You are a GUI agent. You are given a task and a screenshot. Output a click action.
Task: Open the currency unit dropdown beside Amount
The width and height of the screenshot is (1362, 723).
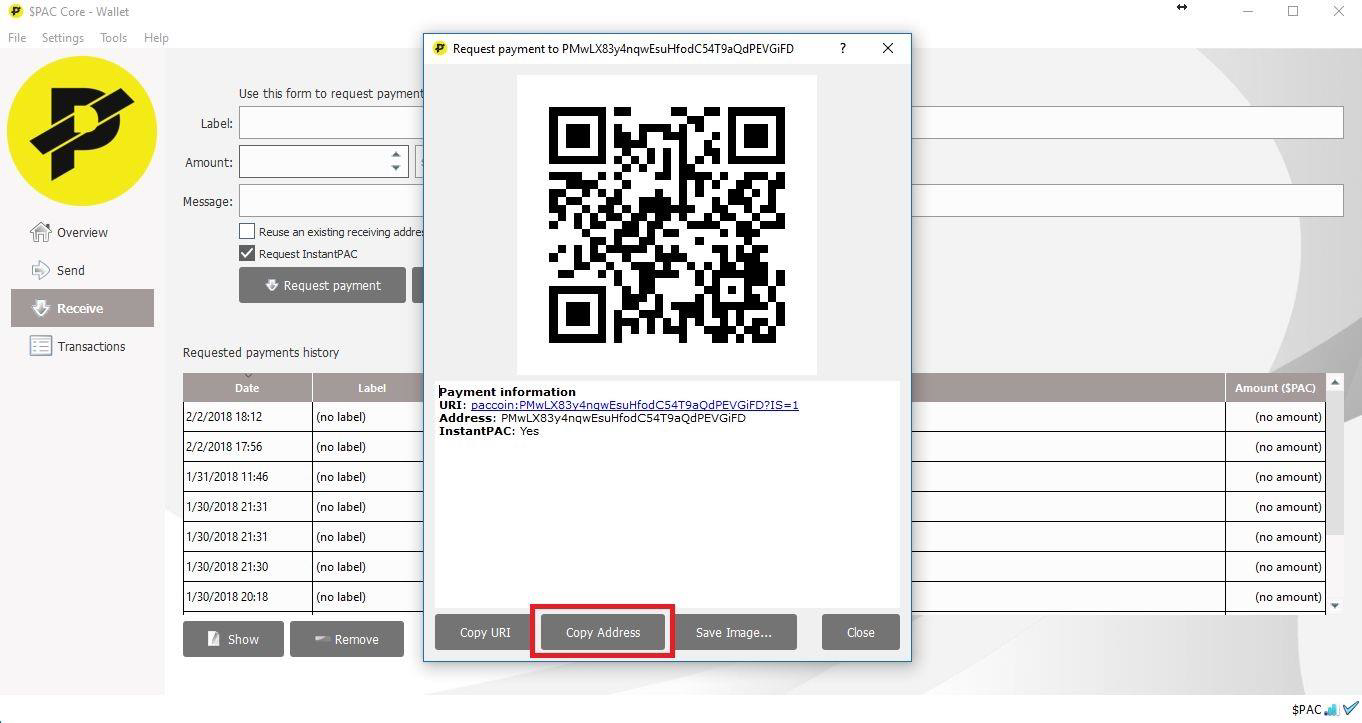tap(420, 161)
